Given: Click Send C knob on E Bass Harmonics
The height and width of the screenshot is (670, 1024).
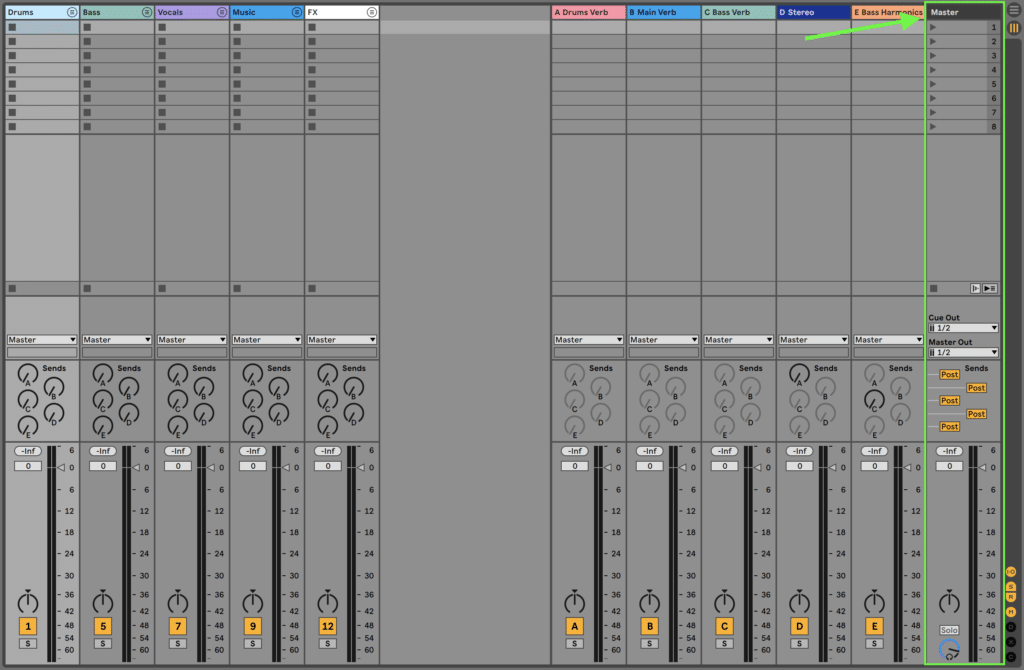Looking at the screenshot, I should (x=874, y=400).
